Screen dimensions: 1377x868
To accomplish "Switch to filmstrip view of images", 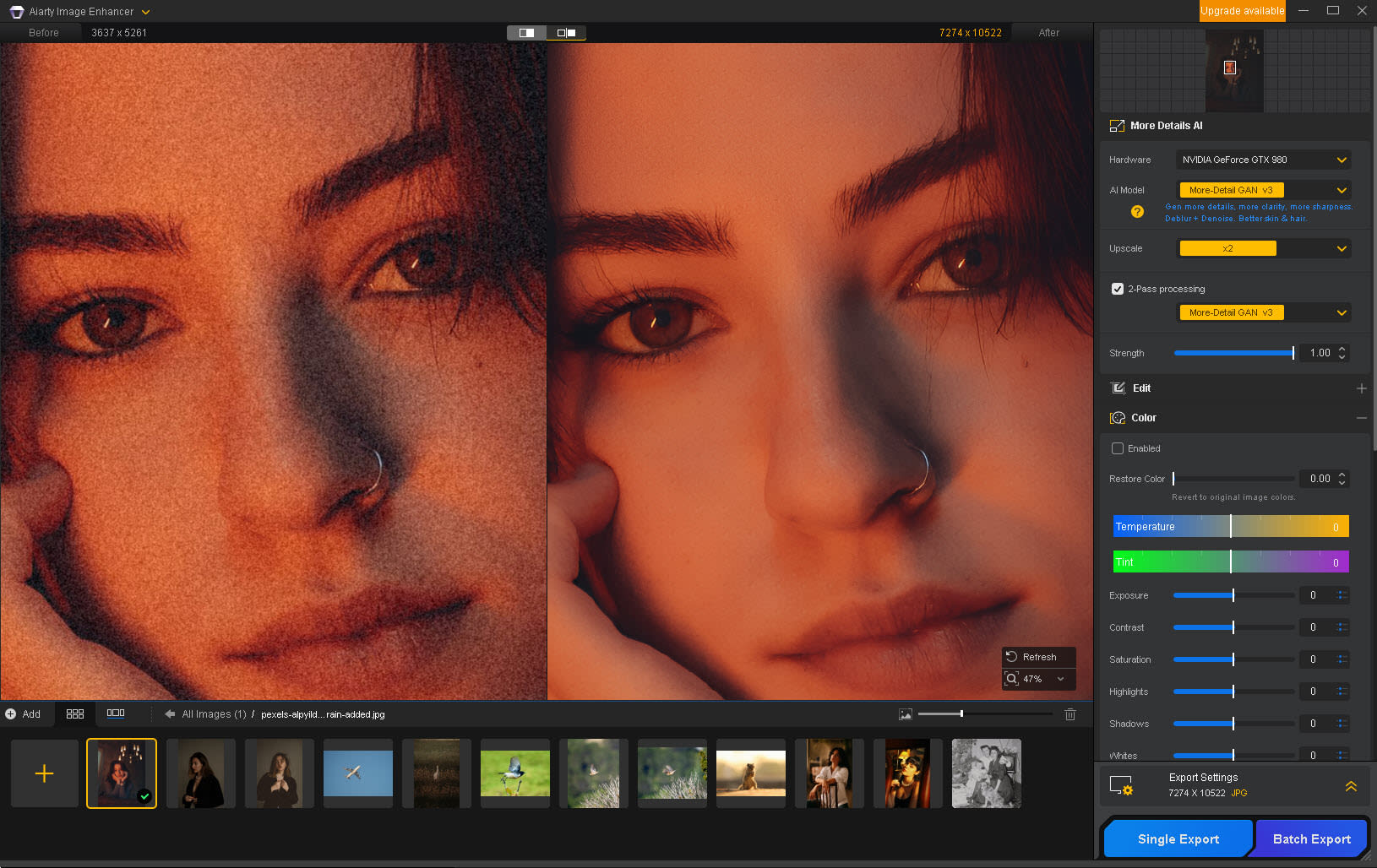I will (x=116, y=713).
